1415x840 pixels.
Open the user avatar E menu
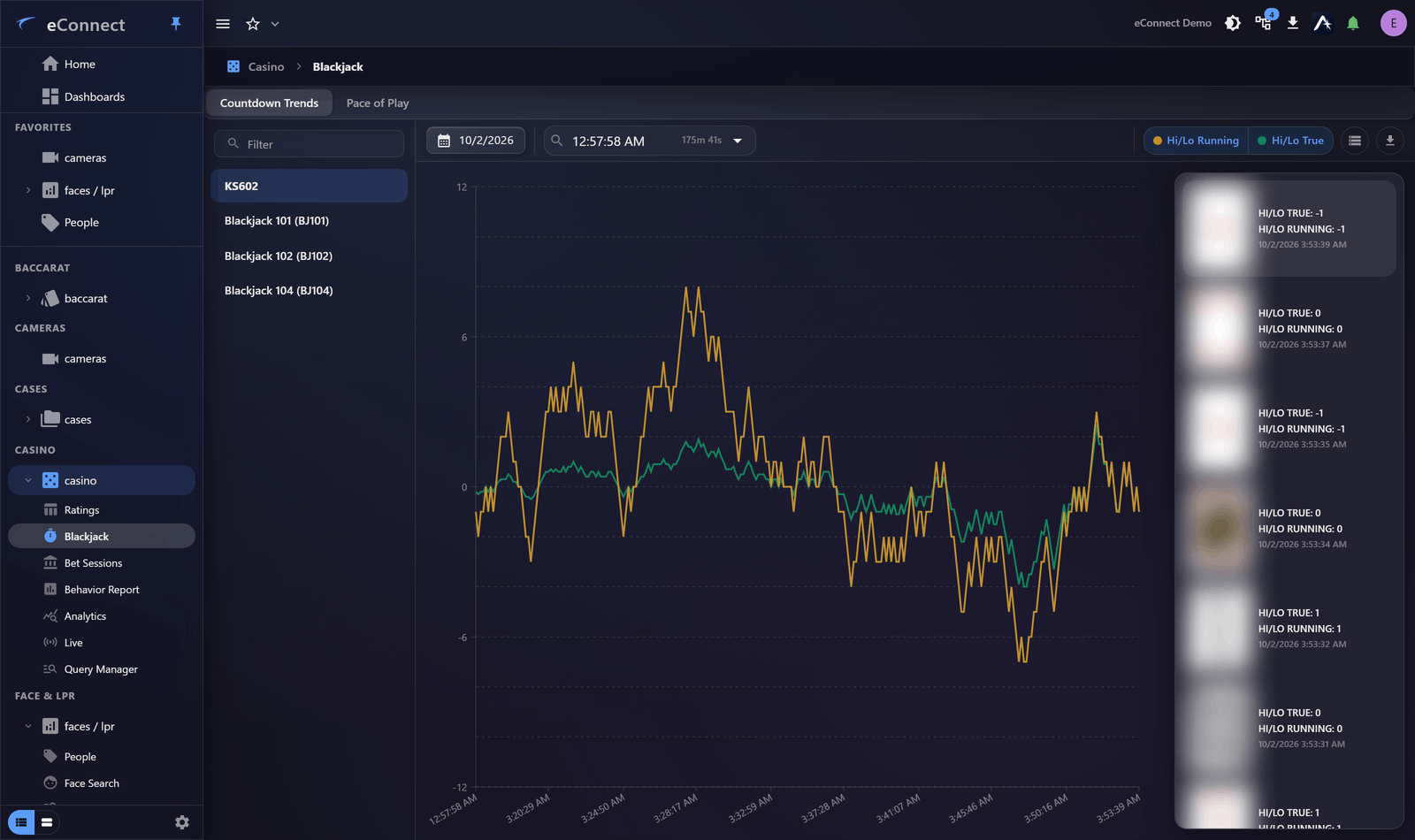click(1394, 23)
